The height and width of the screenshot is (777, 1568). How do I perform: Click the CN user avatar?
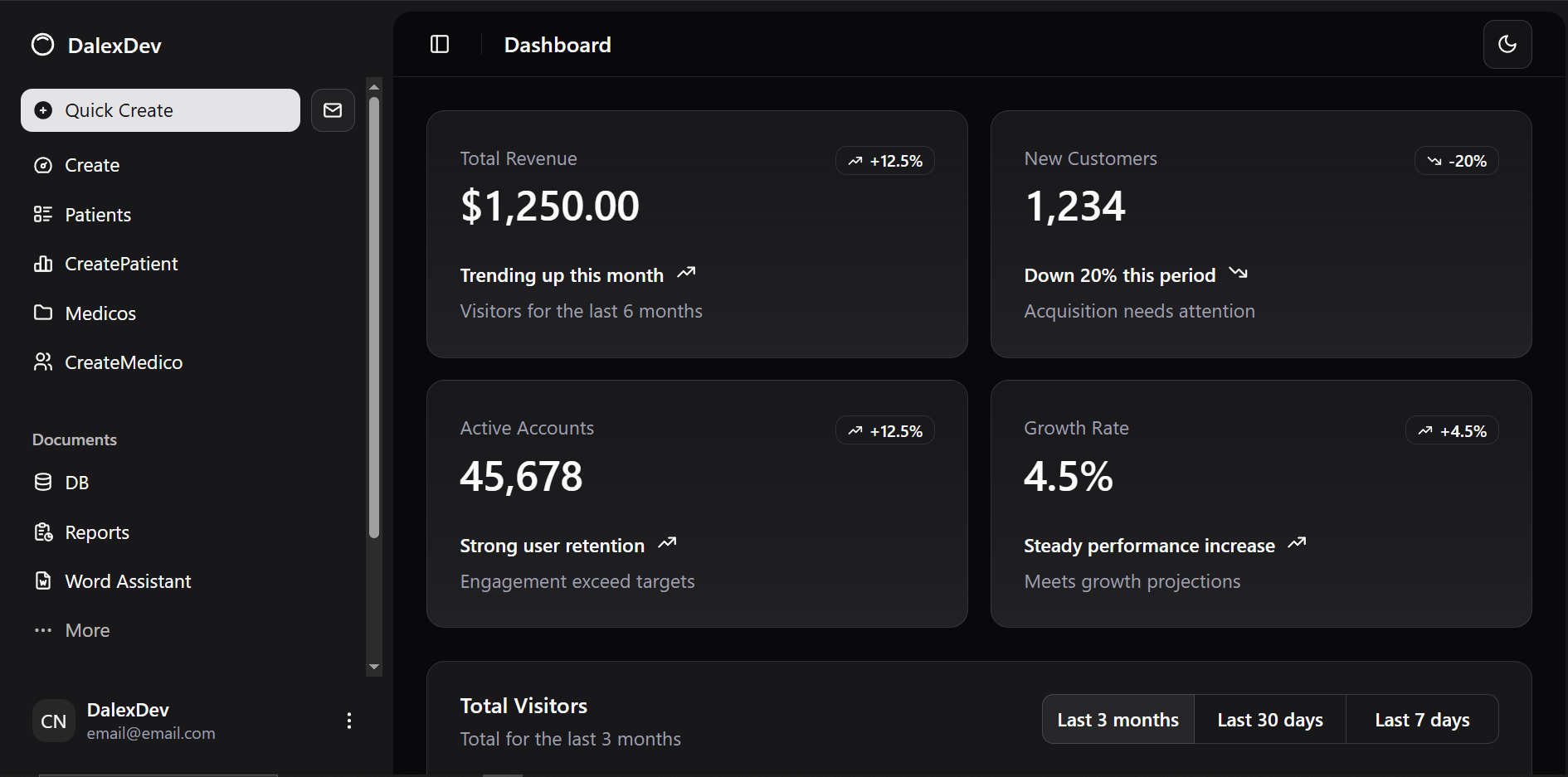pos(54,721)
